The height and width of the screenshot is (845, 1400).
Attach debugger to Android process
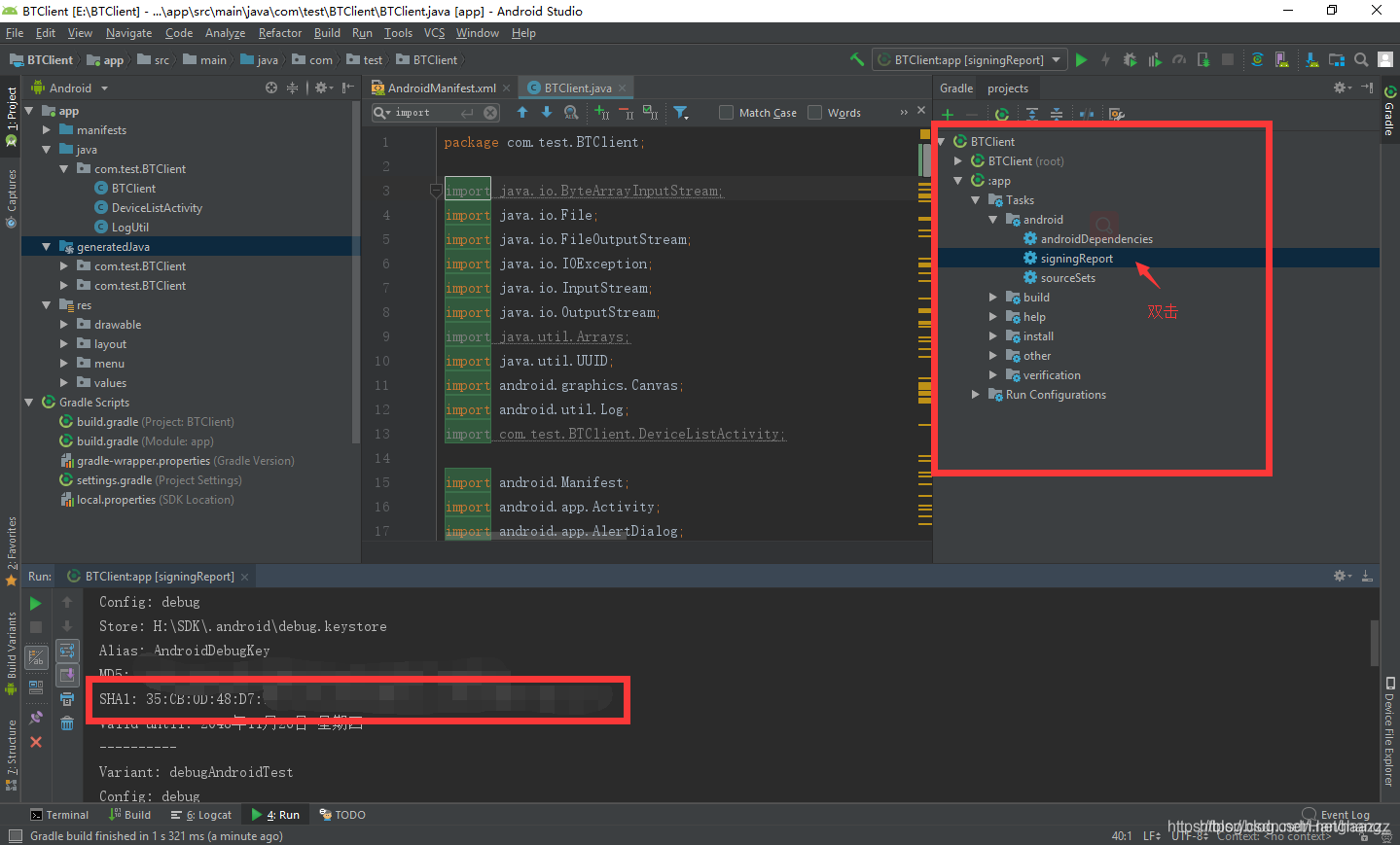click(x=1203, y=59)
